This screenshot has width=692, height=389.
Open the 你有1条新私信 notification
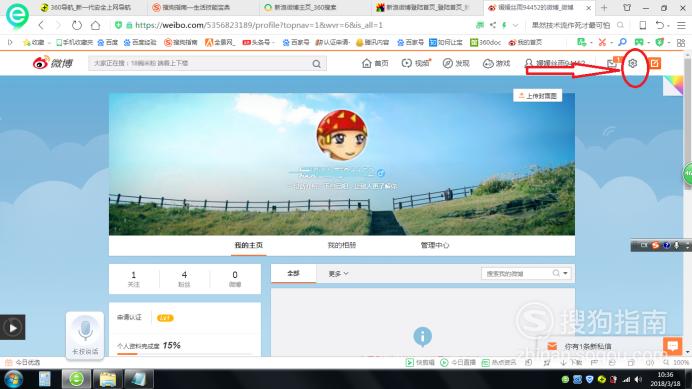588,347
